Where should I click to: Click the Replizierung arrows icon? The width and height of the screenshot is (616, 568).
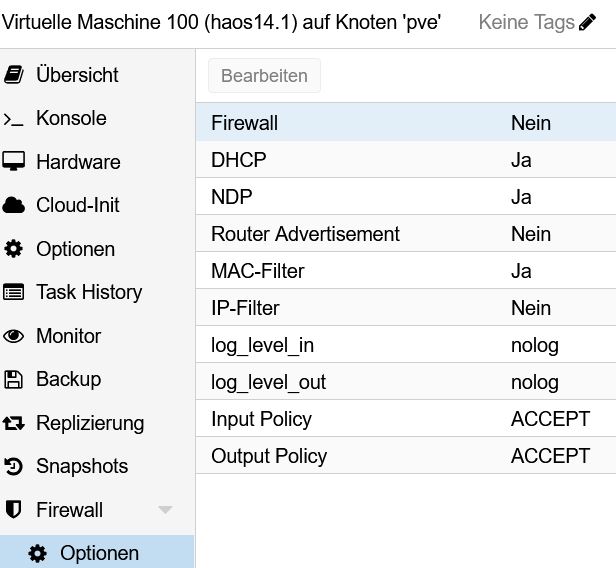point(14,423)
